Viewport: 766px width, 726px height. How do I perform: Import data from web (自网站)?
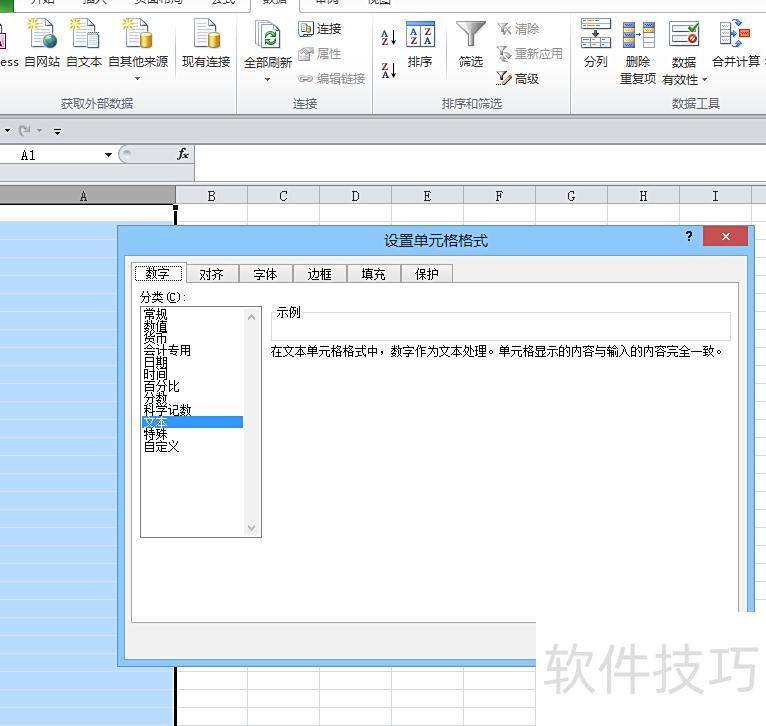pyautogui.click(x=43, y=43)
